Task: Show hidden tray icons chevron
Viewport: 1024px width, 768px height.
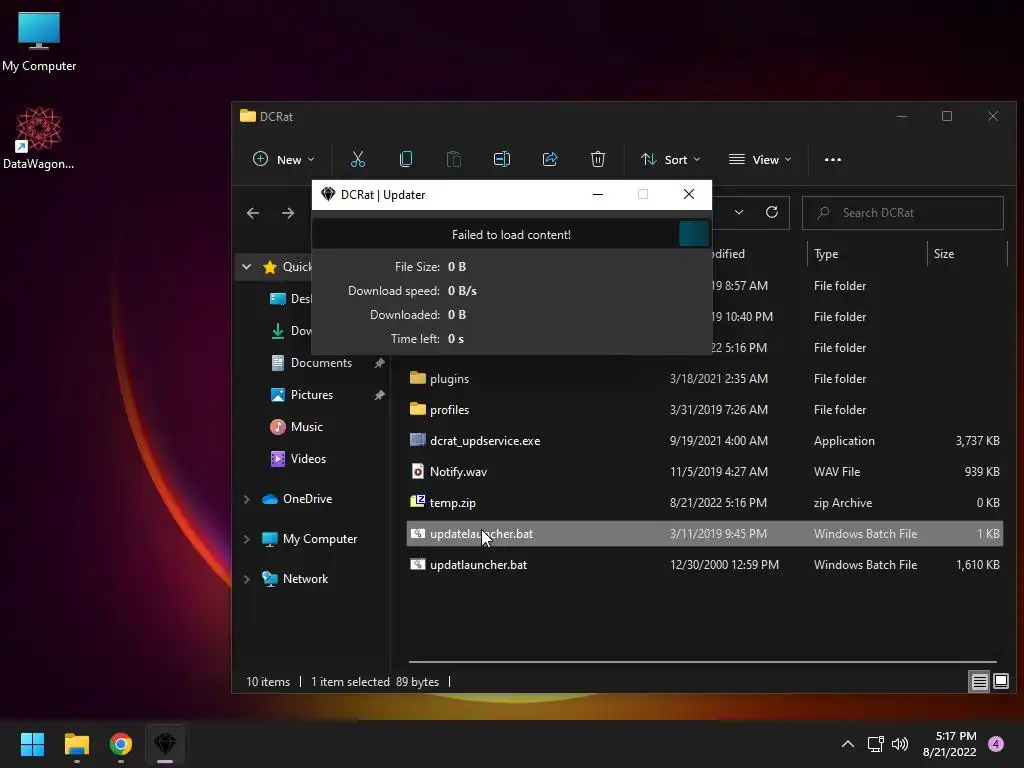Action: point(848,744)
